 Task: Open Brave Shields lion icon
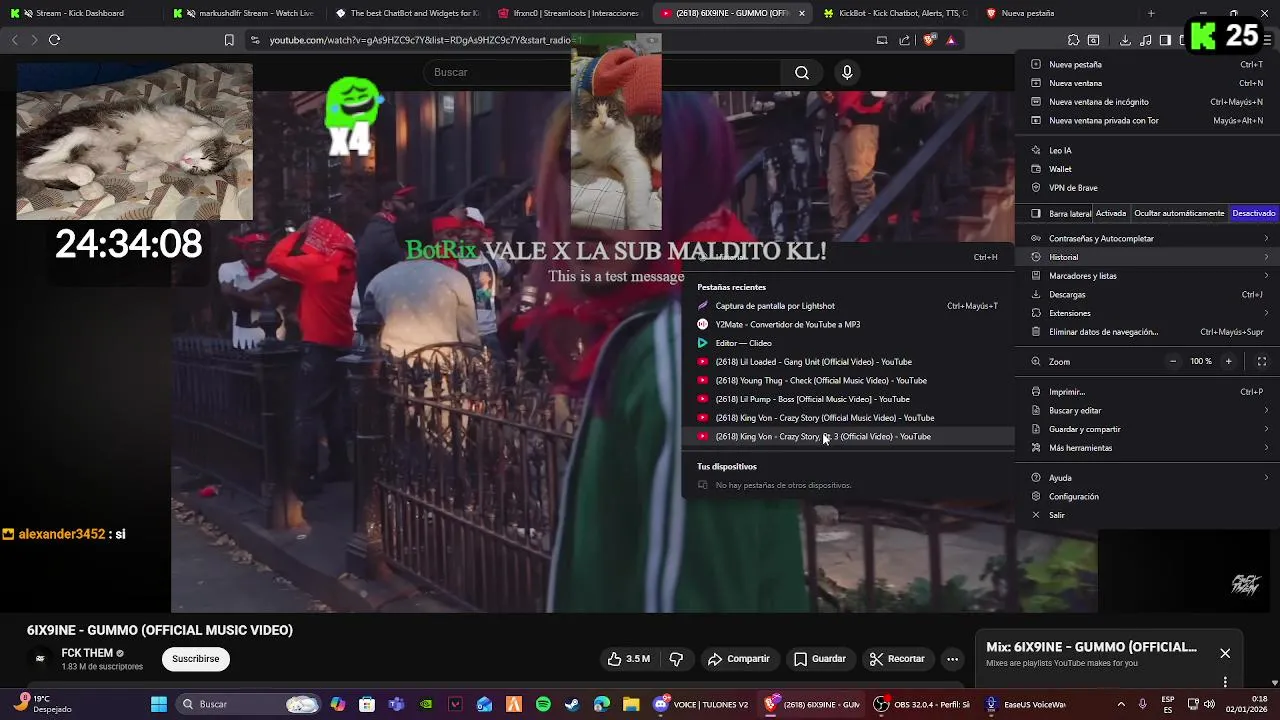pyautogui.click(x=930, y=40)
